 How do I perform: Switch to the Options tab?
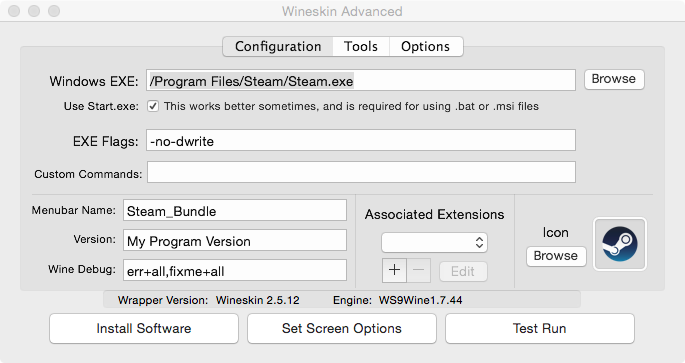coord(426,46)
